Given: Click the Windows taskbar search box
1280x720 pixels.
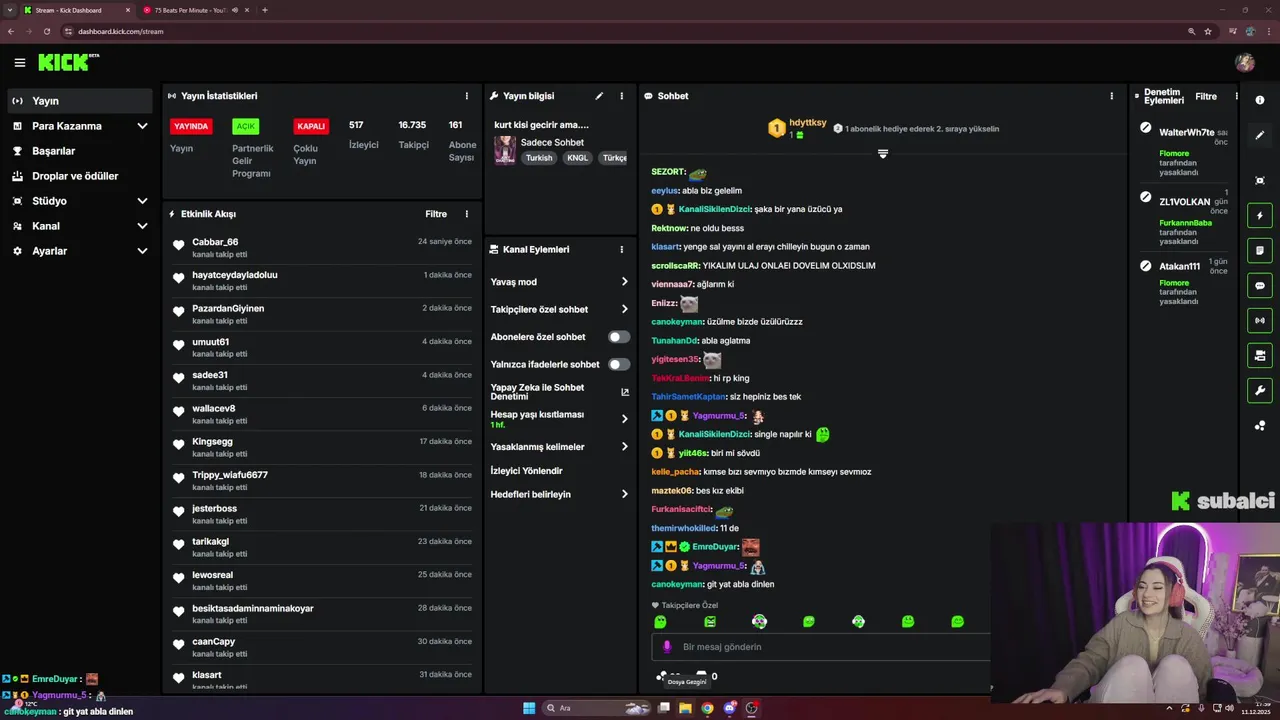Looking at the screenshot, I should click(597, 708).
